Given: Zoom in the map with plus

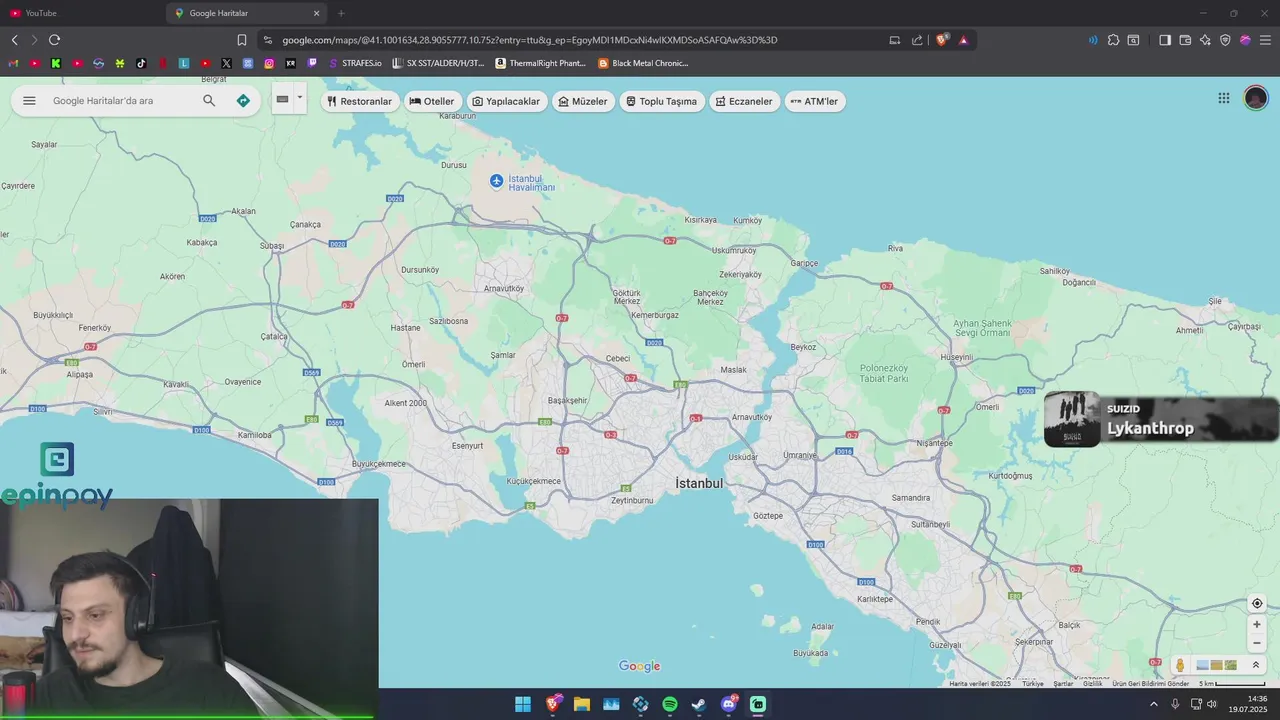Looking at the screenshot, I should (1257, 625).
